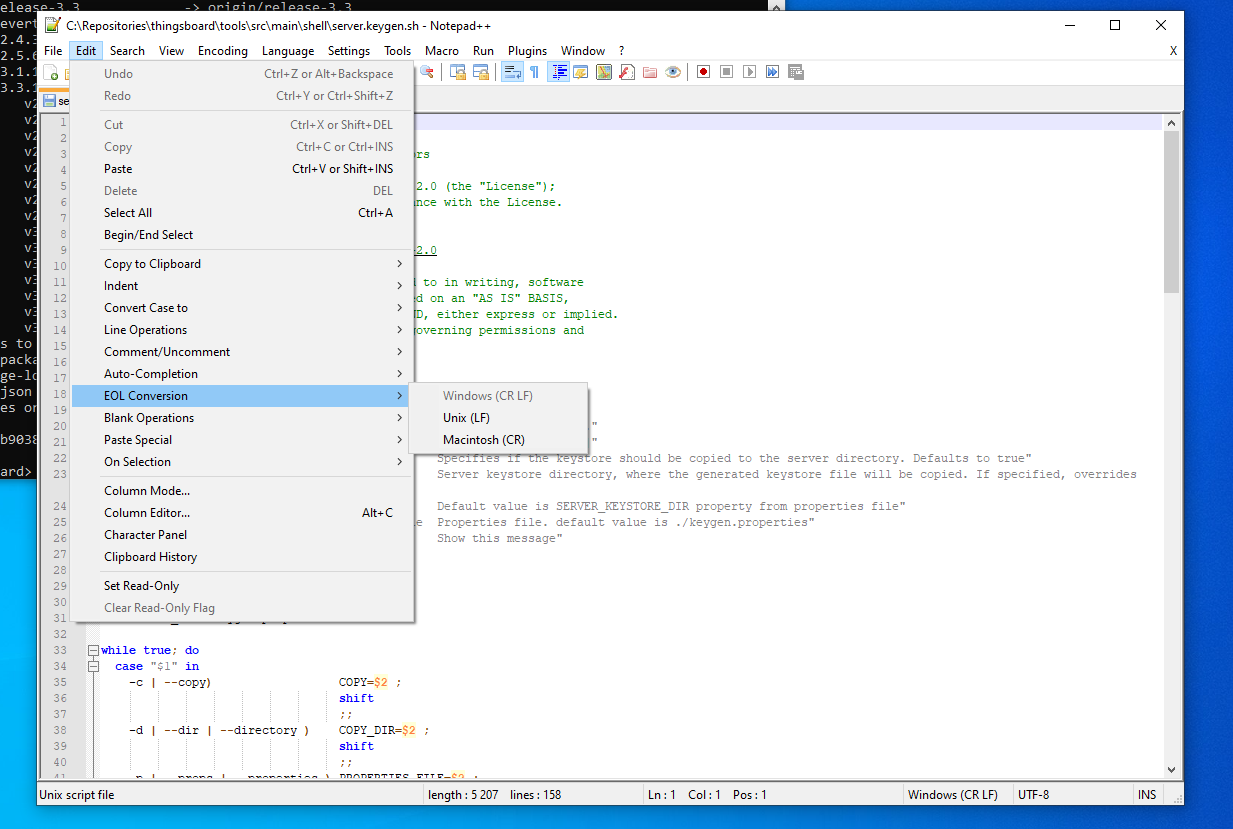Expand the Comment/Uncomment submenu

click(x=242, y=352)
